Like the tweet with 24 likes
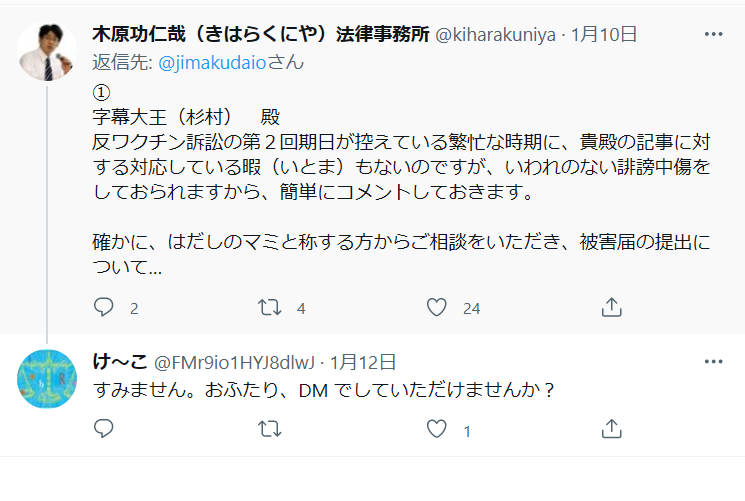The width and height of the screenshot is (745, 501). 436,307
